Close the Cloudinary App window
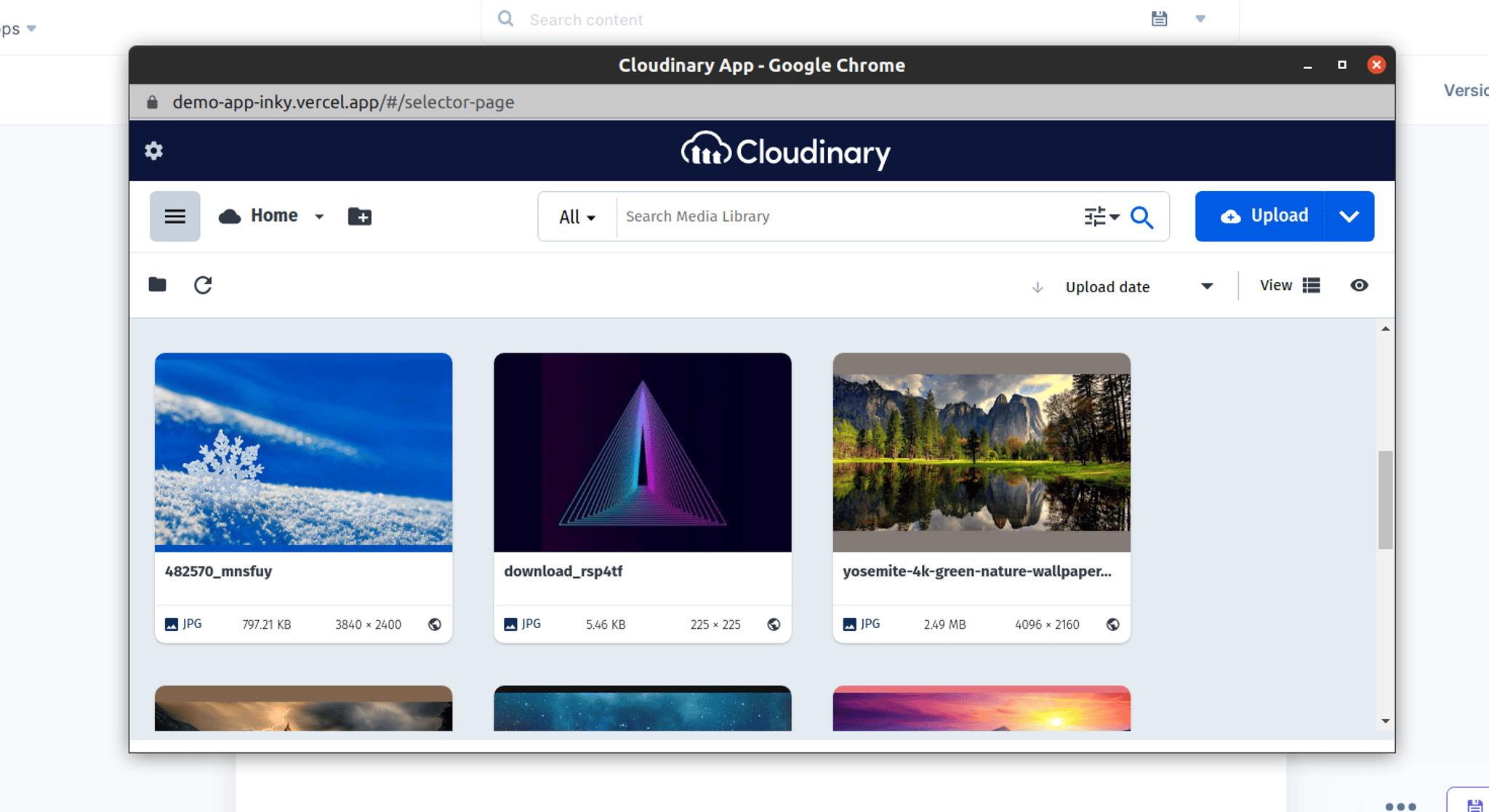This screenshot has height=812, width=1489. click(x=1376, y=65)
